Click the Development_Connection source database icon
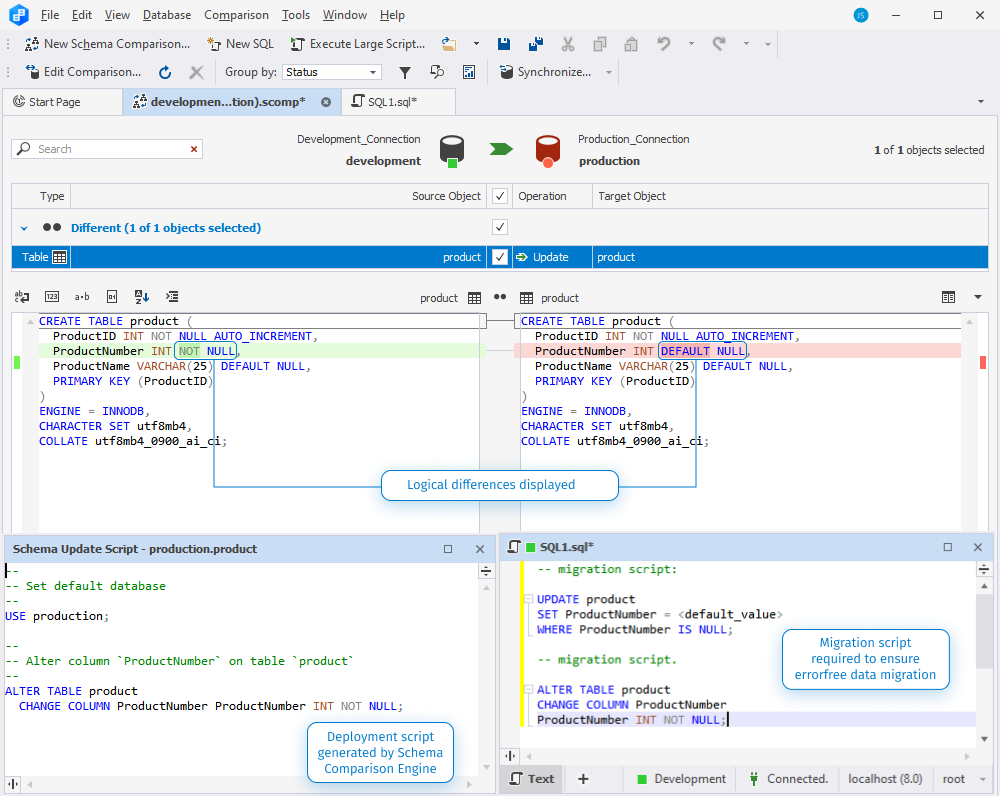 point(452,151)
